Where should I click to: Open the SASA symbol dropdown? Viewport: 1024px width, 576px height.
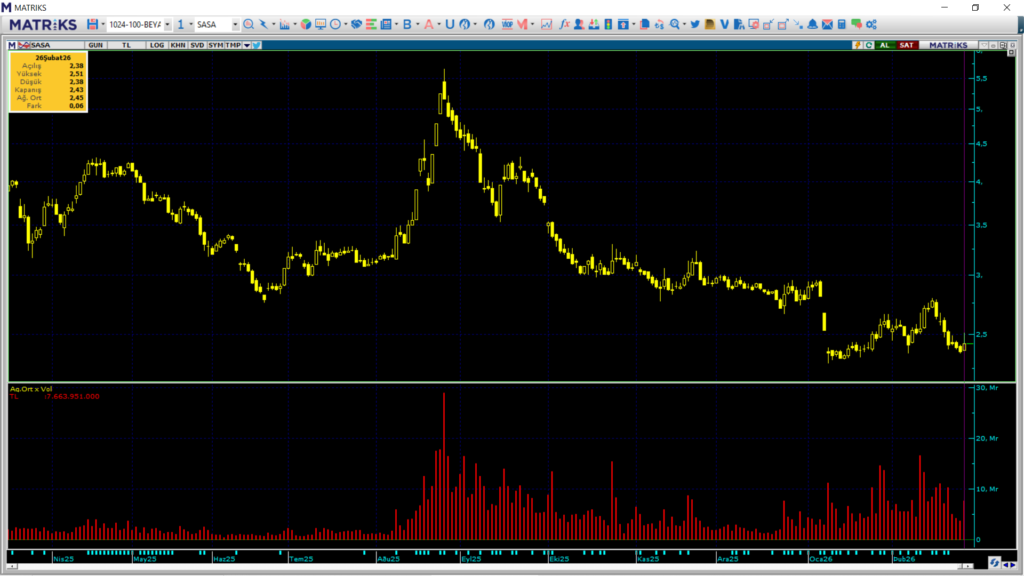235,24
